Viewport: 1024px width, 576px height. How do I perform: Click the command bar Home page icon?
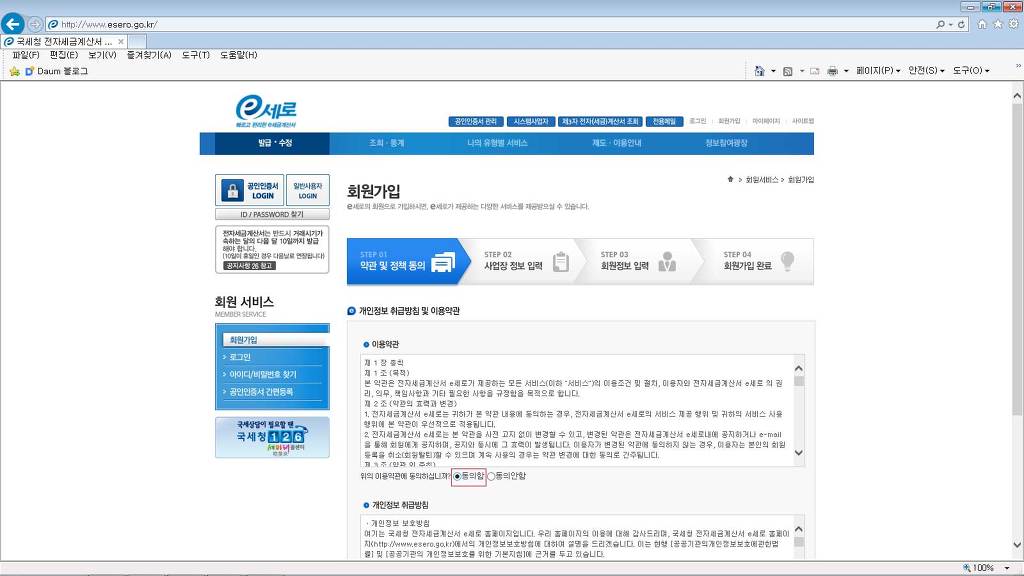point(759,71)
